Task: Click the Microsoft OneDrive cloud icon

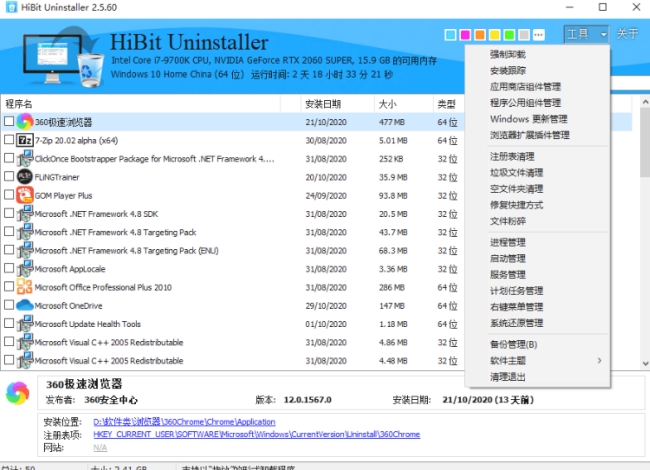Action: pyautogui.click(x=24, y=306)
